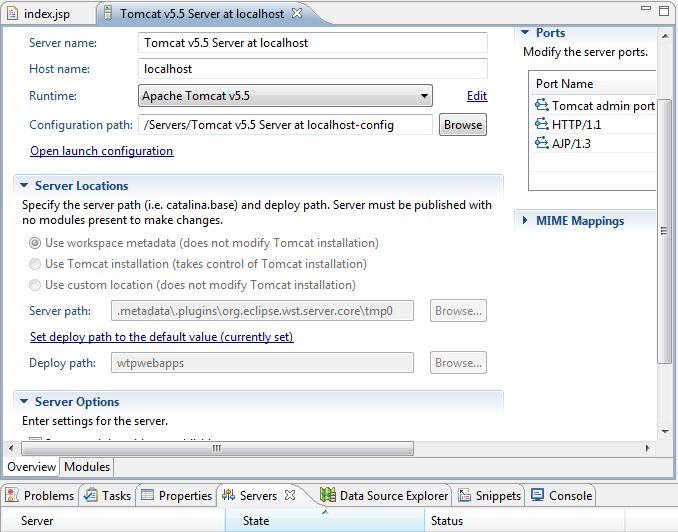Screen dimensions: 678x532
Task: Click into the Host name field
Action: [313, 69]
